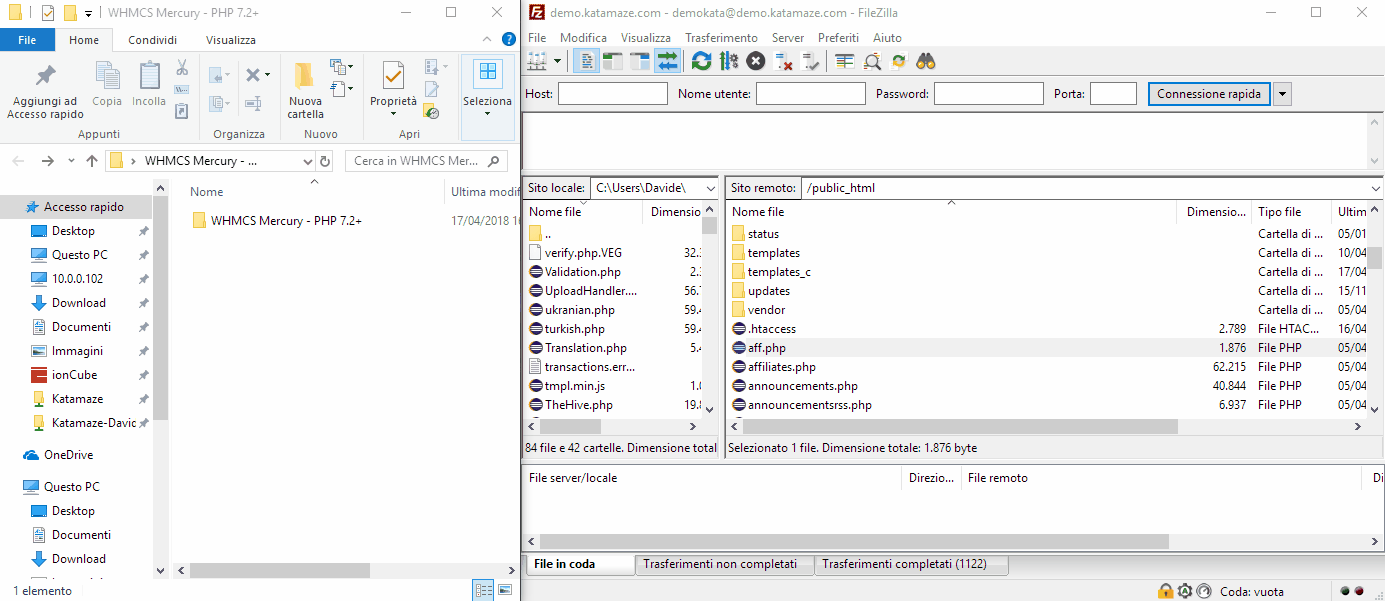Toggle processing of the transfer queue
The image size is (1385, 601).
[729, 61]
